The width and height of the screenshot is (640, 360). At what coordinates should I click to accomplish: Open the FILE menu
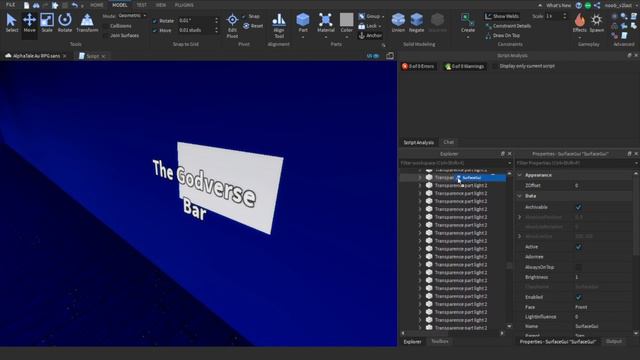coord(10,5)
